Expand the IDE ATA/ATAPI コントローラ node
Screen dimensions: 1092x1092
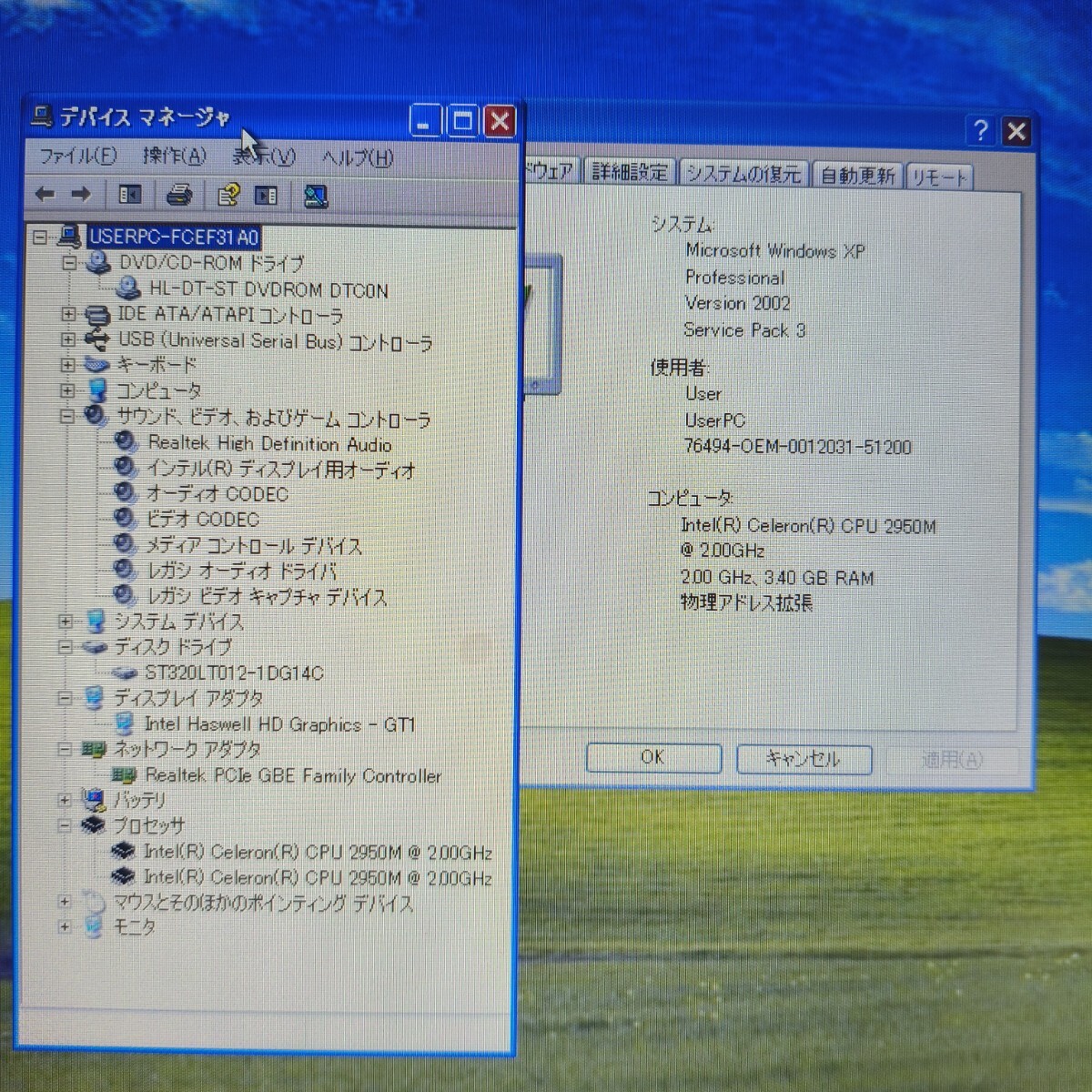click(x=67, y=314)
